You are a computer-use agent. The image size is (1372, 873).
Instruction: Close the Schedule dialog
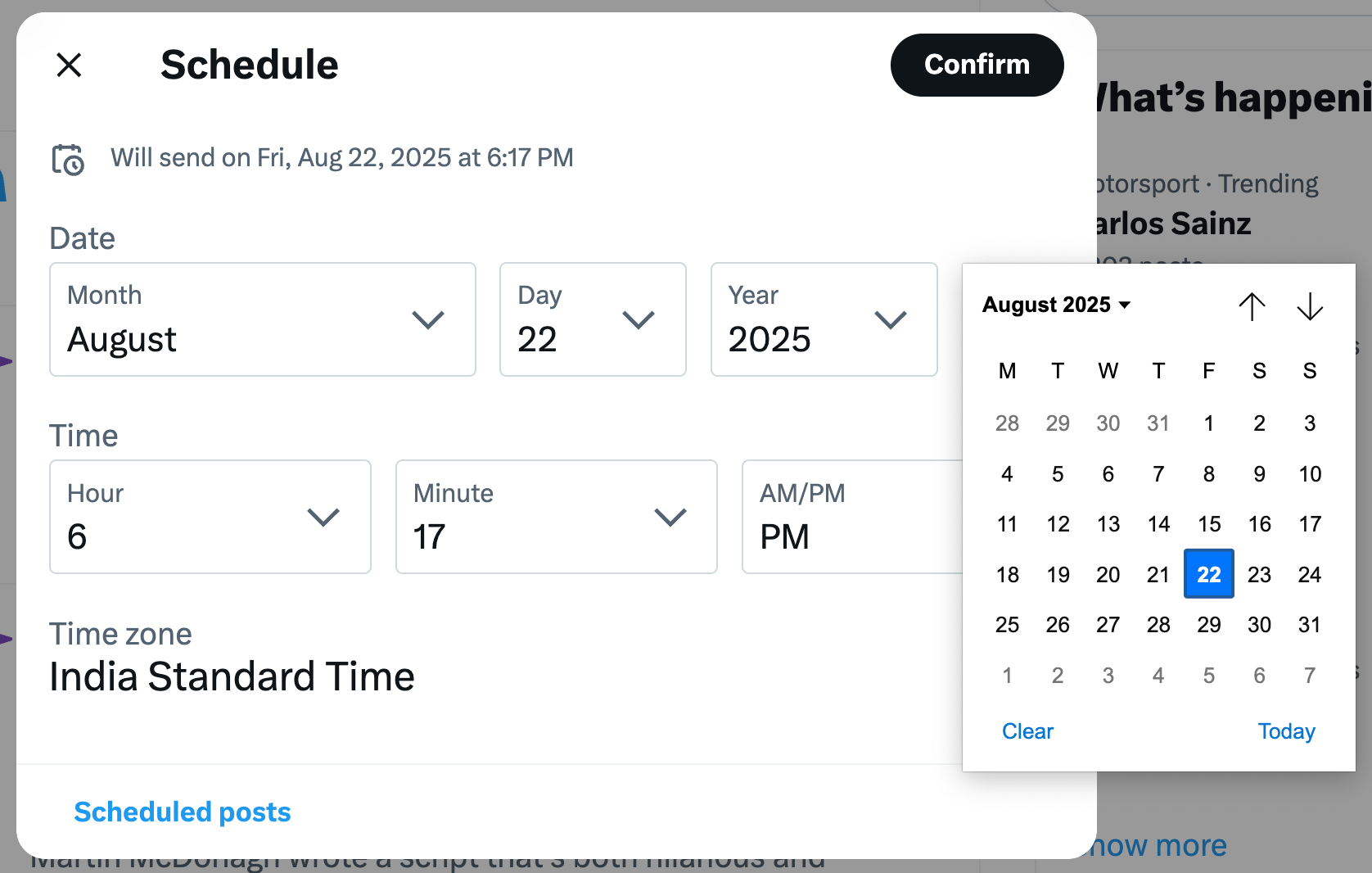[69, 65]
